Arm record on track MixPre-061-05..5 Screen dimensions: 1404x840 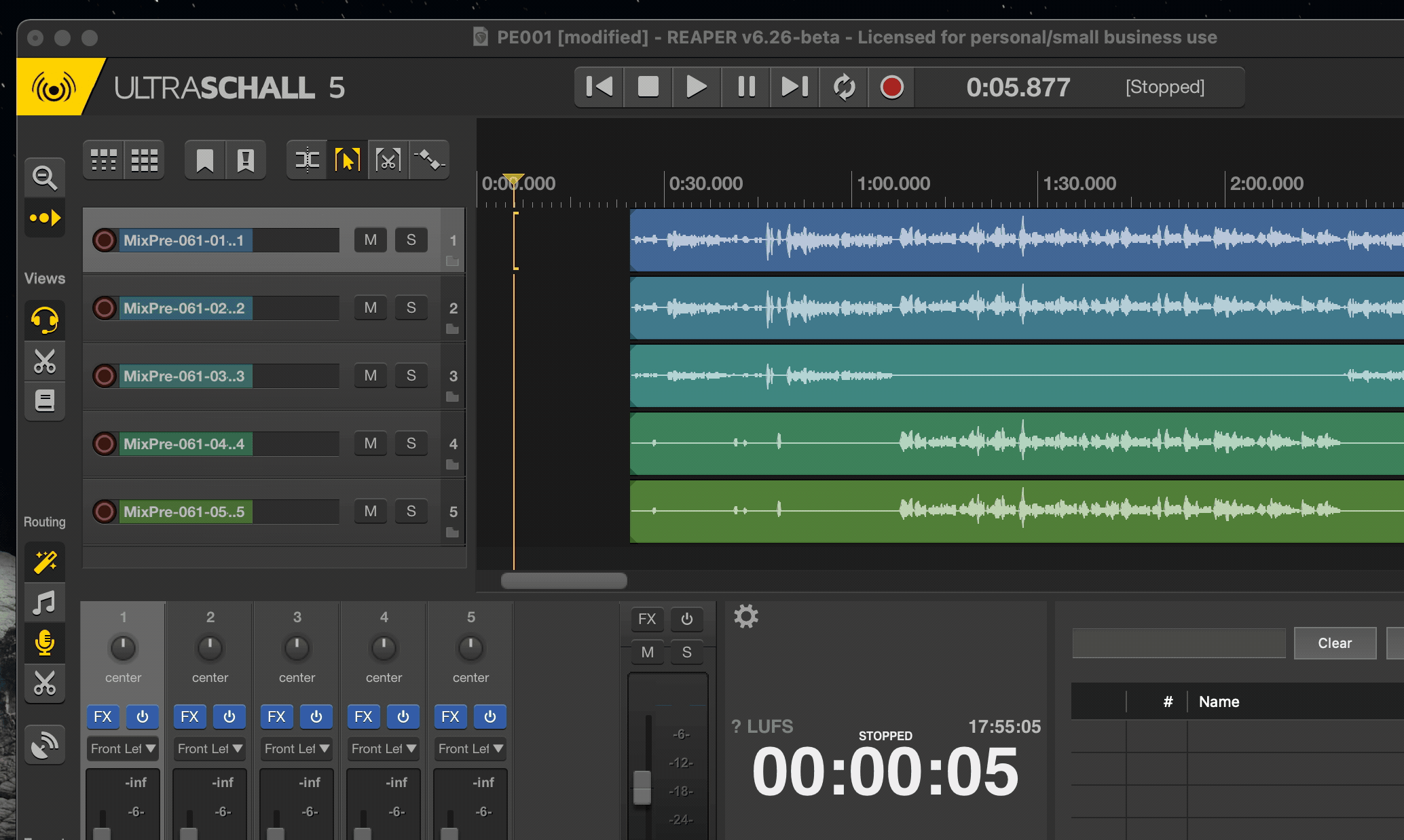tap(105, 511)
